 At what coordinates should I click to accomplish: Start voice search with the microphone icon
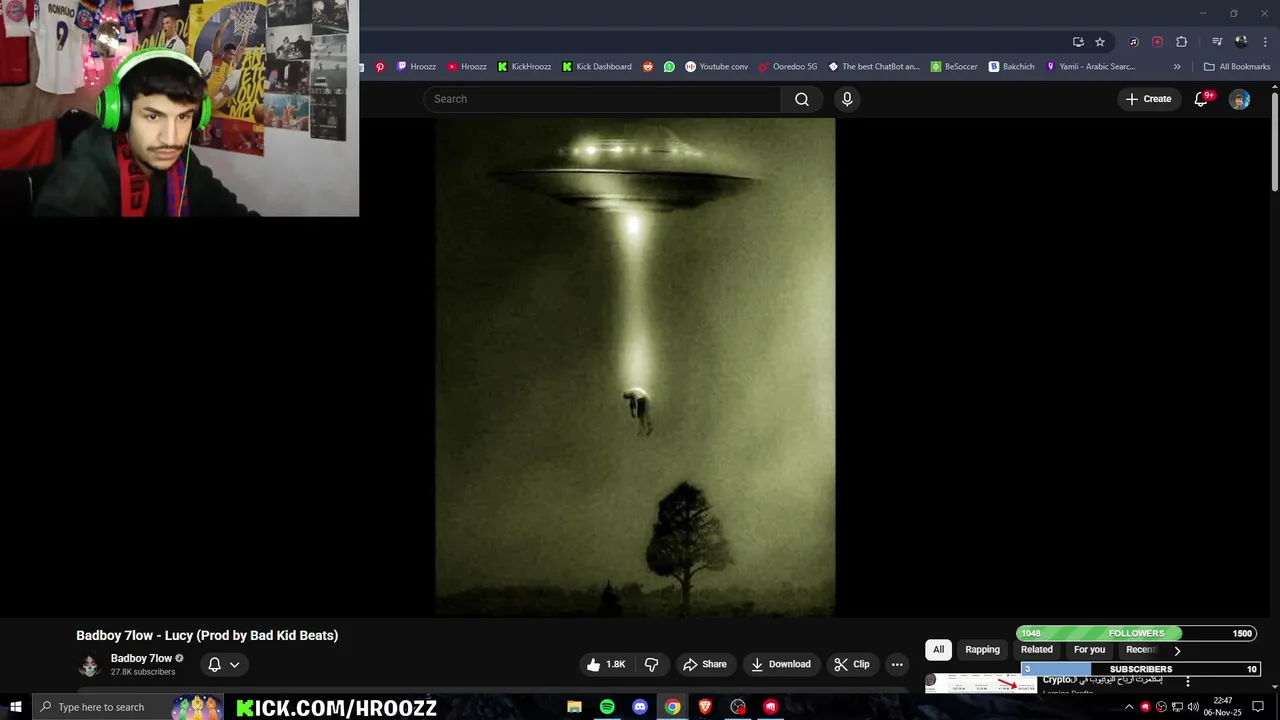(x=847, y=99)
